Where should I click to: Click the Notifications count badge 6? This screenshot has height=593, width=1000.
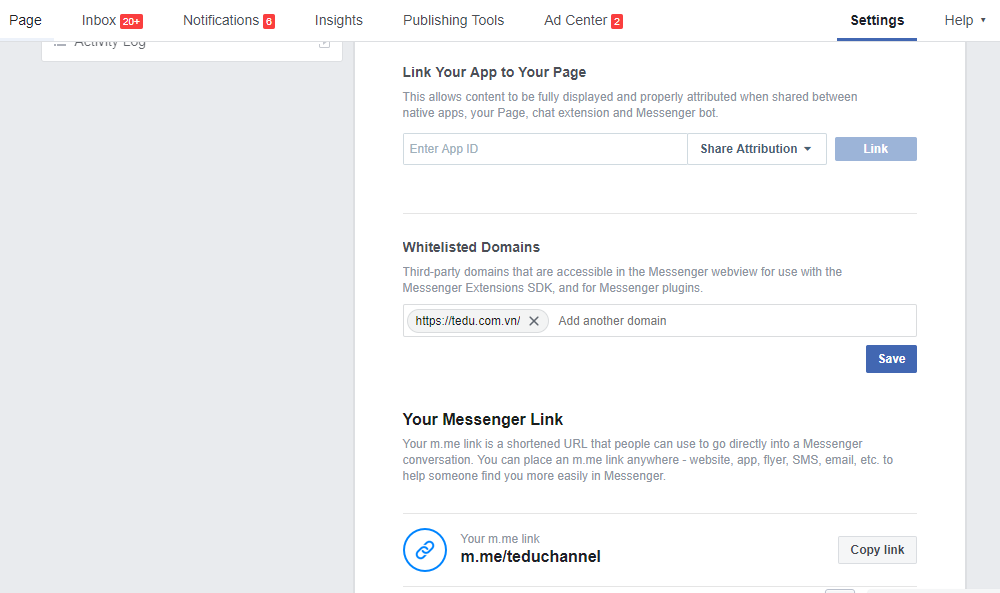point(269,21)
